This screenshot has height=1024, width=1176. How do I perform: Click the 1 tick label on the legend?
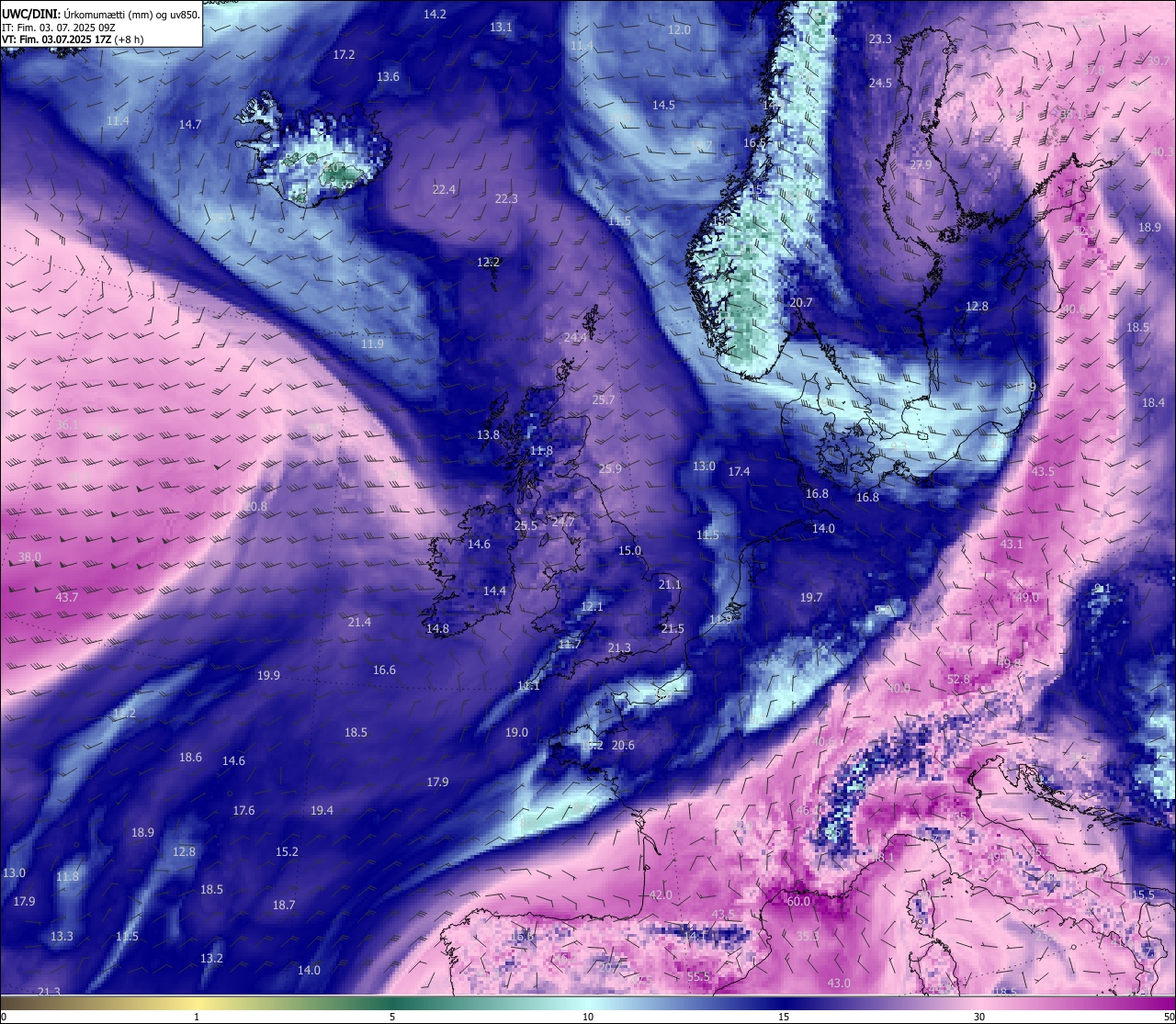(196, 1017)
